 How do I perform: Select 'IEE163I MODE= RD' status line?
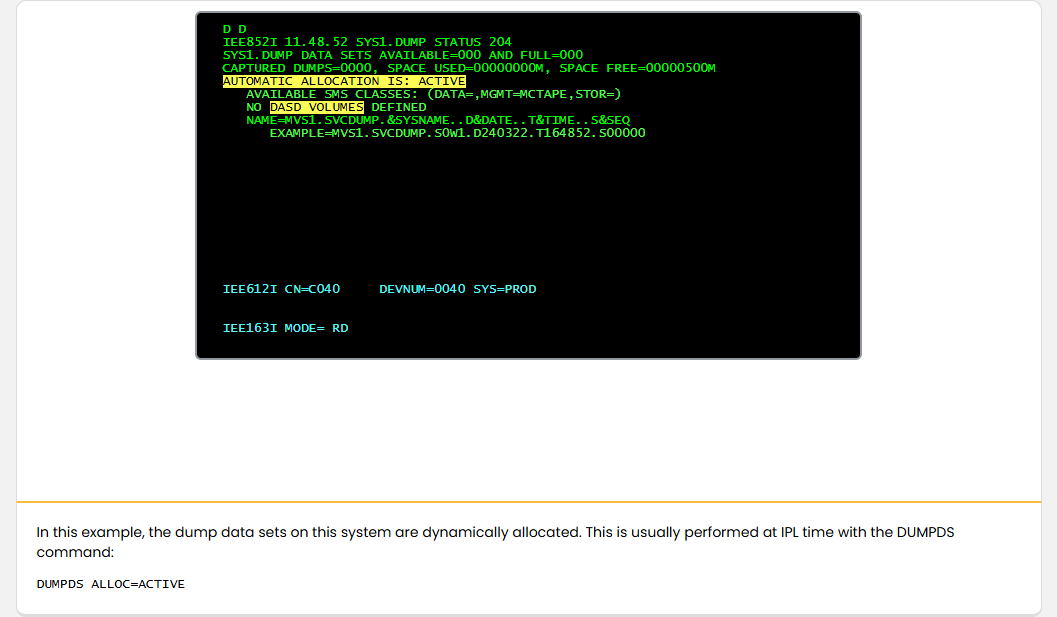285,328
